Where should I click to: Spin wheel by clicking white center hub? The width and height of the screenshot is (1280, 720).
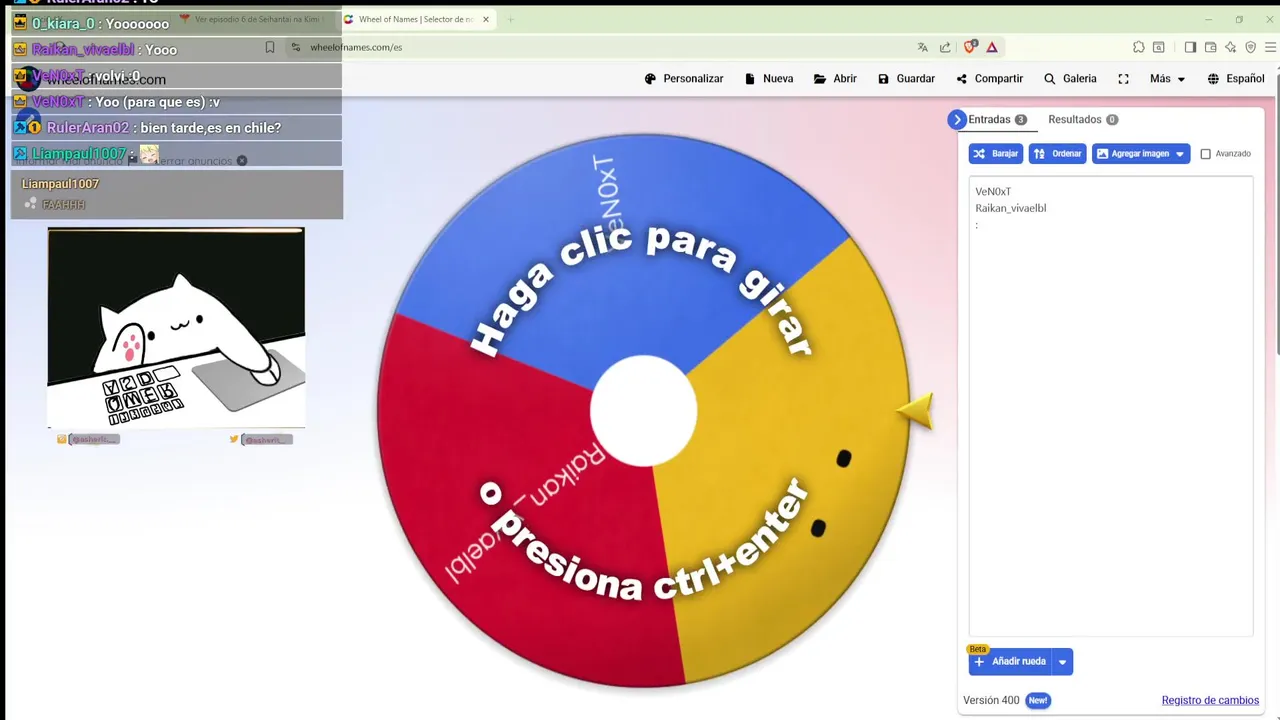pos(643,411)
